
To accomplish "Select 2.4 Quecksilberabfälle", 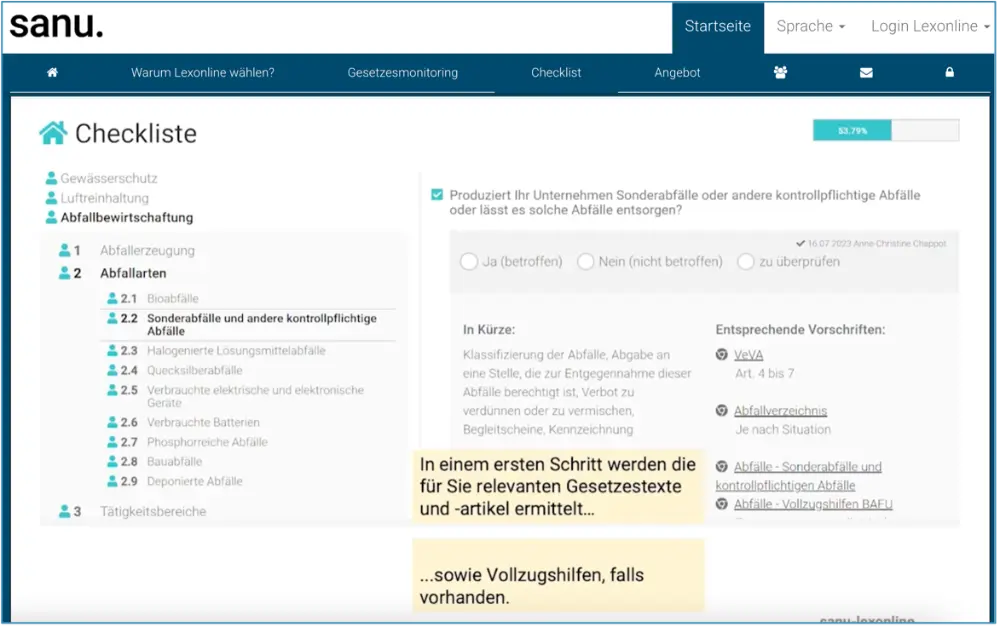I will [195, 370].
